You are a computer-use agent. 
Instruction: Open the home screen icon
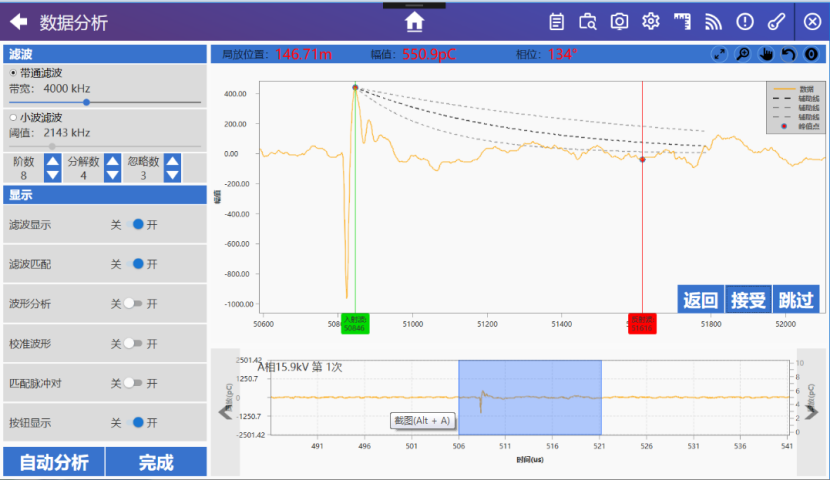[414, 22]
